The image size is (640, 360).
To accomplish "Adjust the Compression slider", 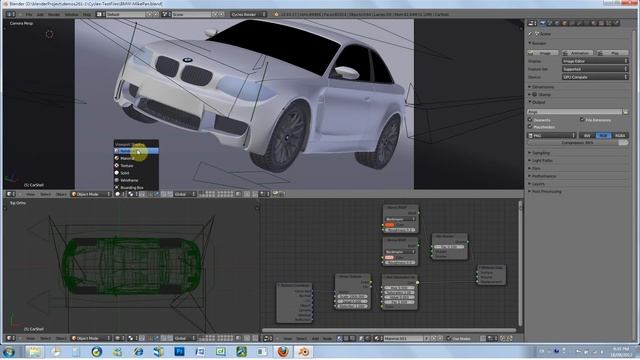I will (578, 143).
